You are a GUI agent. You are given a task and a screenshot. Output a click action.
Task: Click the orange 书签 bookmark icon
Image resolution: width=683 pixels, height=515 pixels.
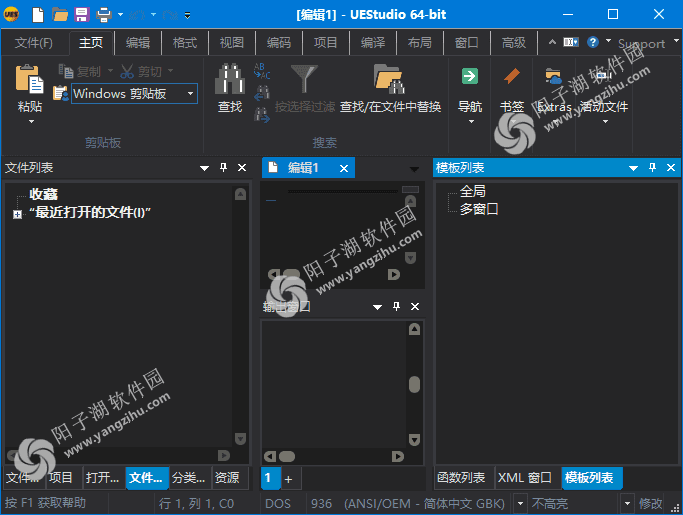pos(512,76)
